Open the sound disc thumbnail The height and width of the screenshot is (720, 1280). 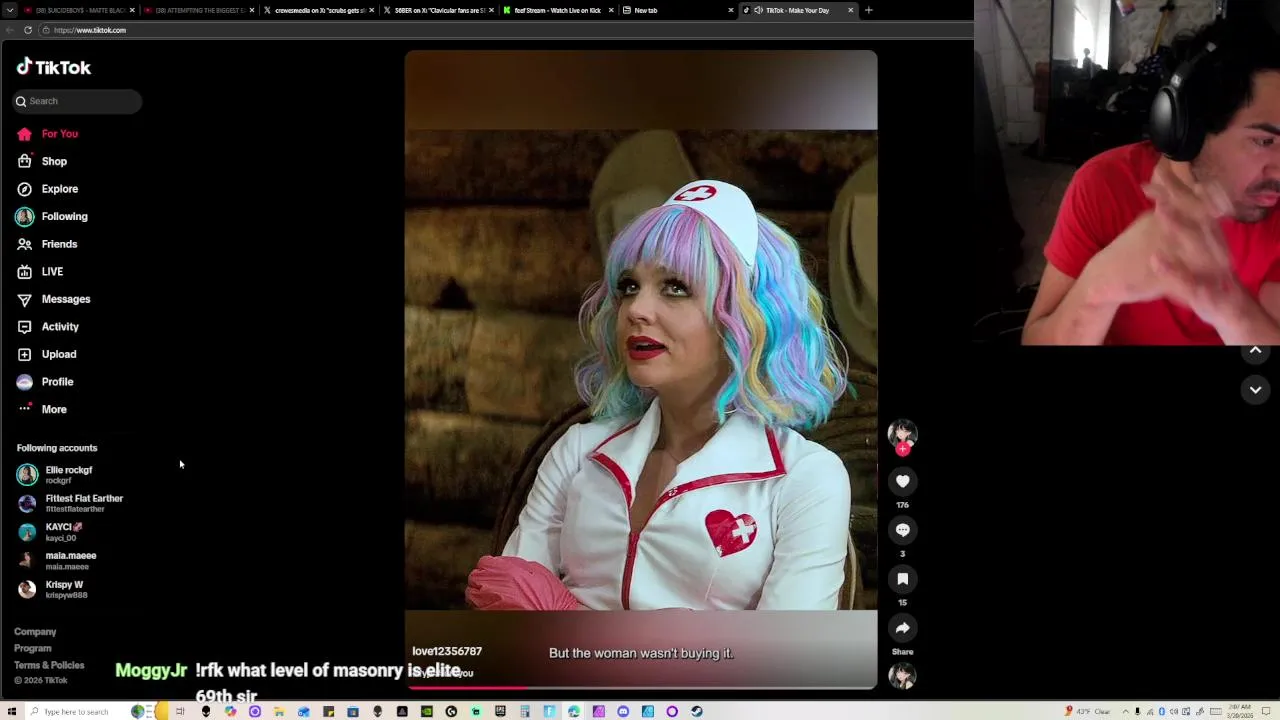pyautogui.click(x=903, y=677)
